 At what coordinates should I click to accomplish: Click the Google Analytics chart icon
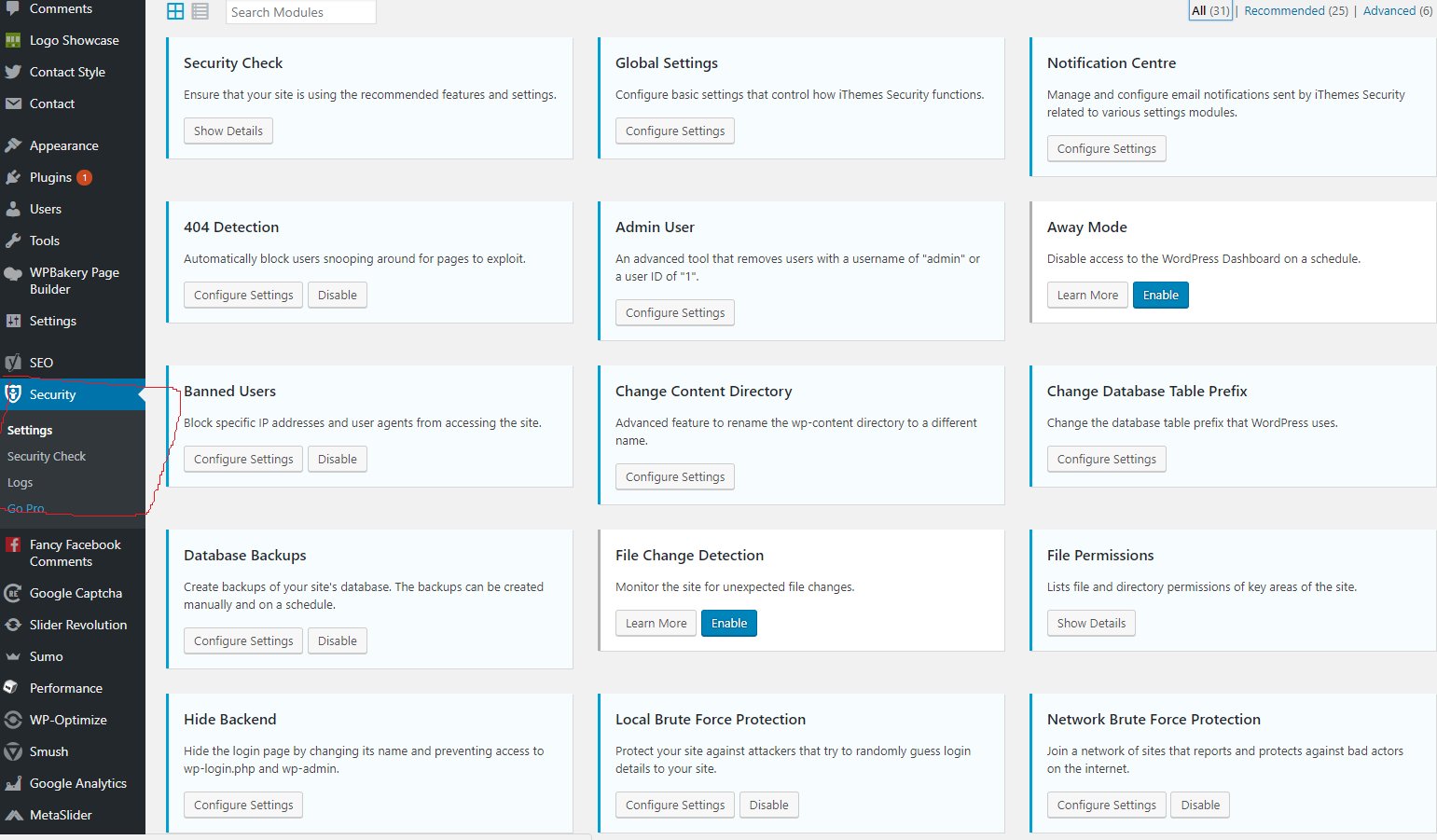(x=13, y=783)
